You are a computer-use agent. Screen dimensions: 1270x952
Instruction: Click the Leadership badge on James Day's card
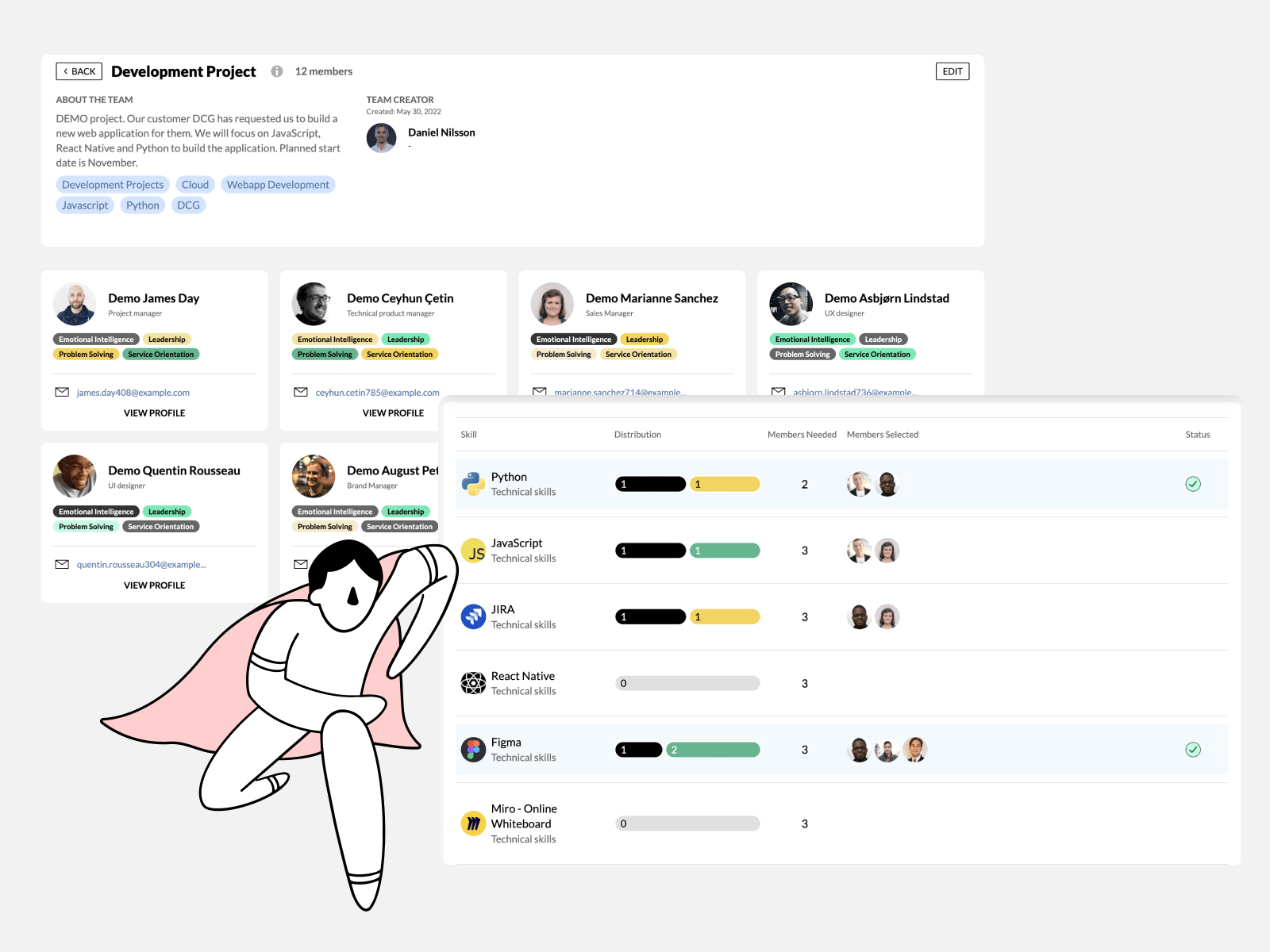click(167, 340)
